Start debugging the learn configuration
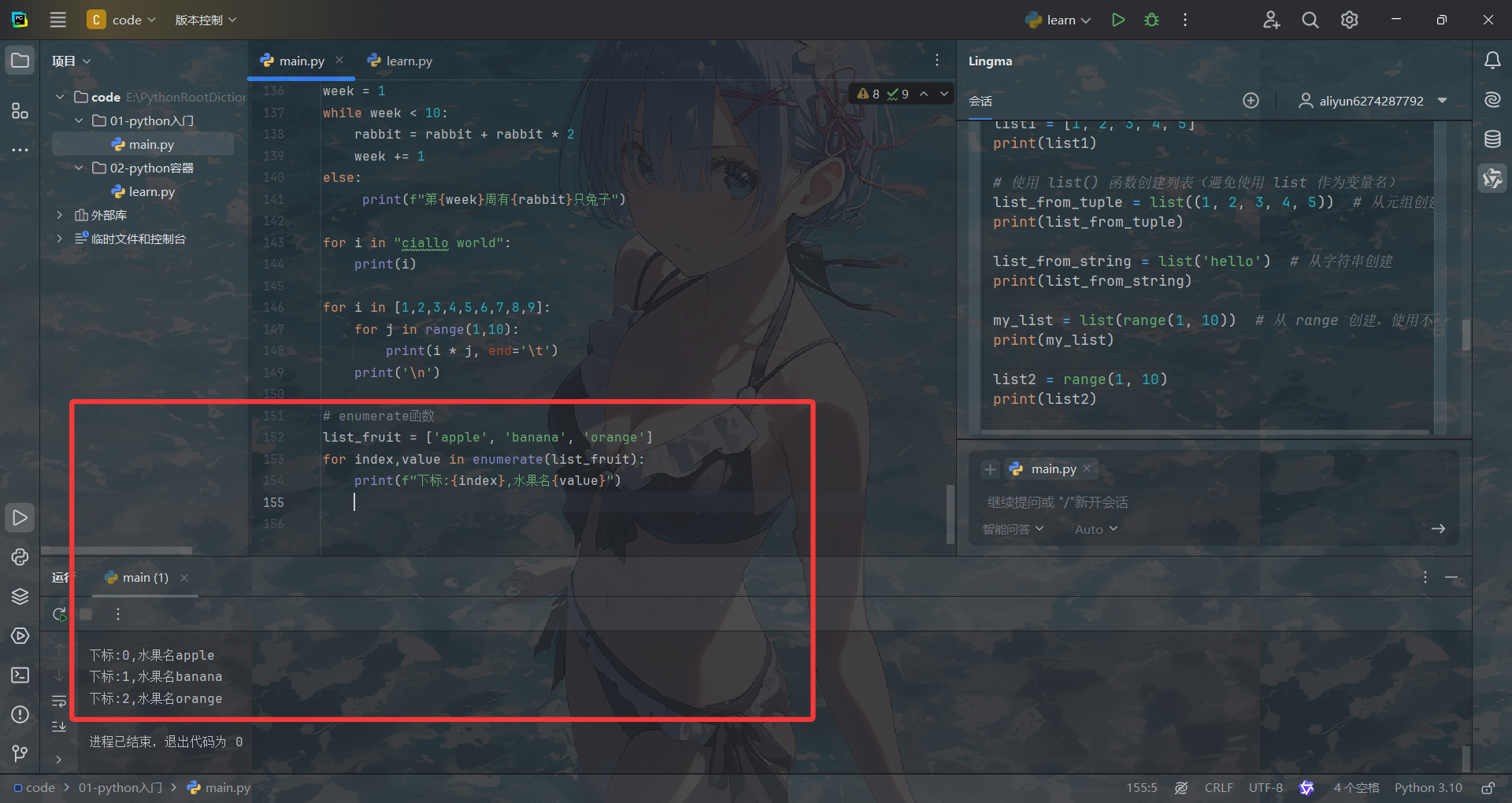The width and height of the screenshot is (1512, 803). pyautogui.click(x=1151, y=20)
